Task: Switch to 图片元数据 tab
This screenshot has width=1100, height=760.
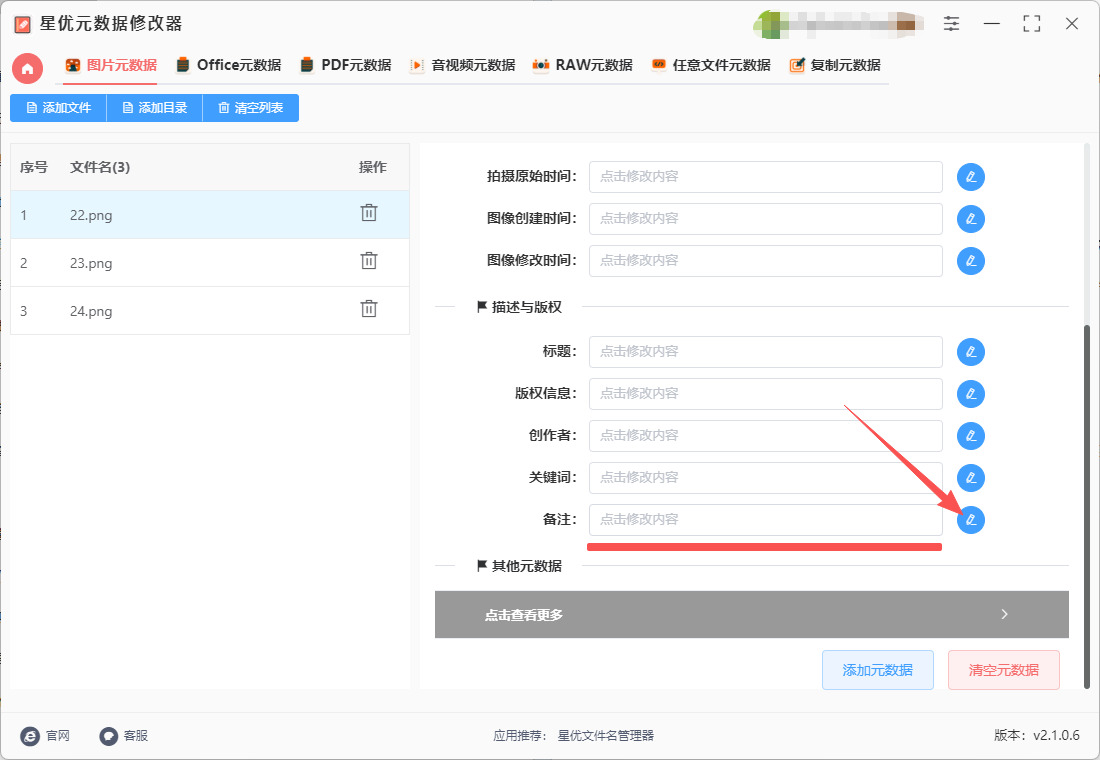Action: click(111, 65)
